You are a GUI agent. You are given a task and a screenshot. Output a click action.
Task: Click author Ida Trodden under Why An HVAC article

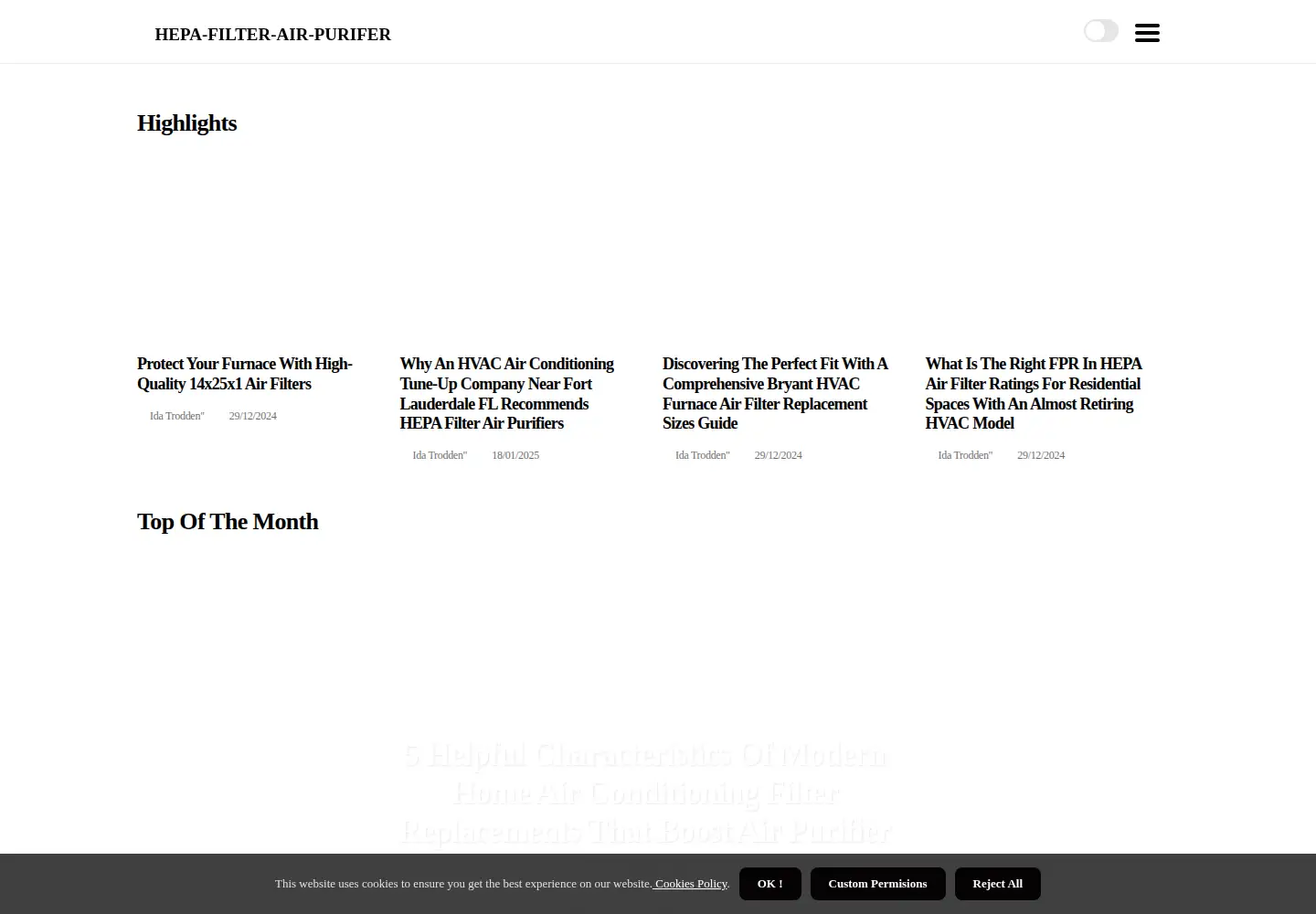click(440, 455)
